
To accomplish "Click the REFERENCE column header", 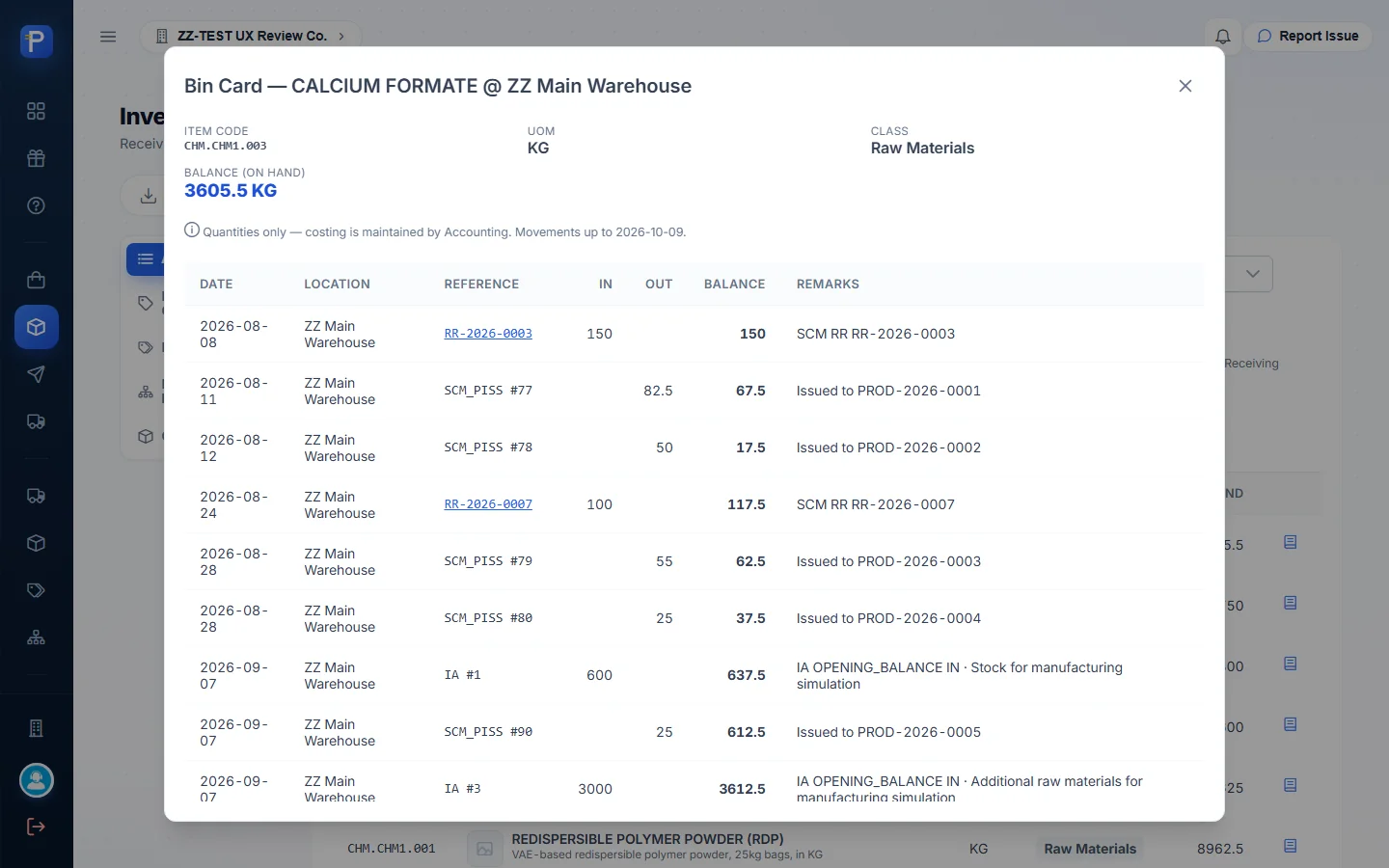I will (x=481, y=285).
